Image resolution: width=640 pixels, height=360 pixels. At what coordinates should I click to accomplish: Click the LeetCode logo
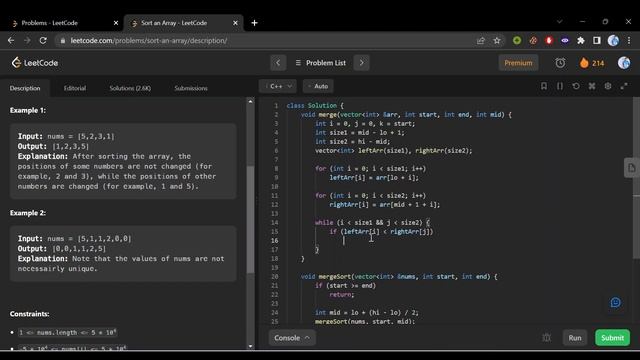tap(35, 63)
